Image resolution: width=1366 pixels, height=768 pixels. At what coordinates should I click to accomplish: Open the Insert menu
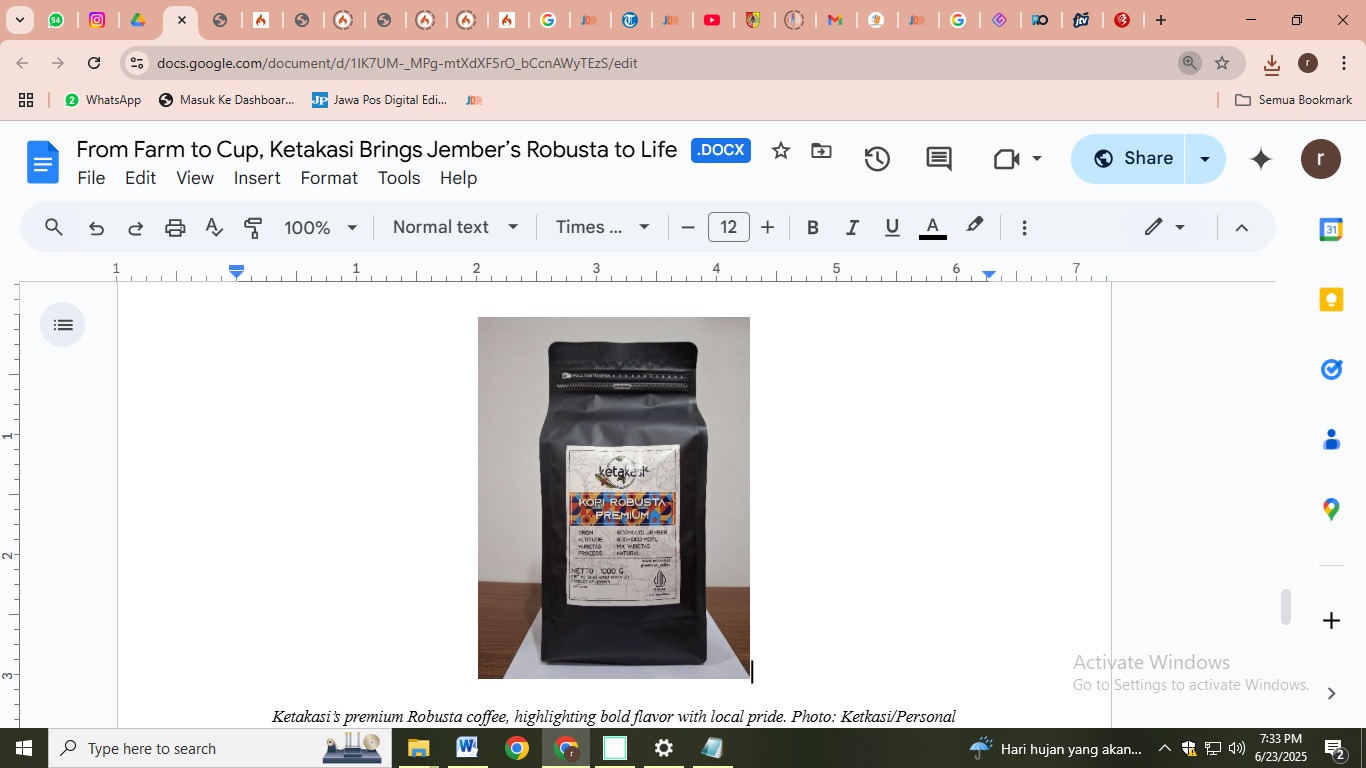point(257,178)
